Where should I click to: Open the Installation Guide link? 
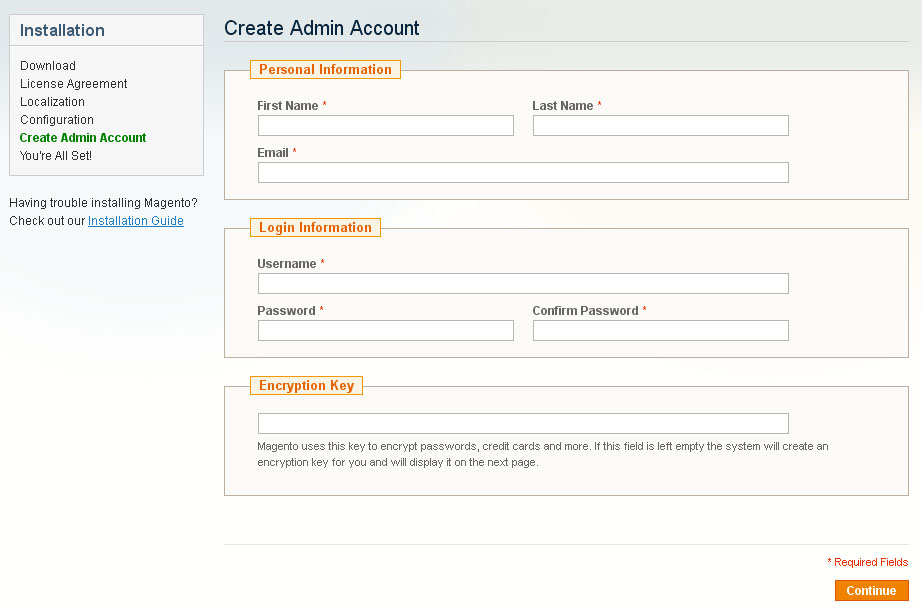click(135, 221)
